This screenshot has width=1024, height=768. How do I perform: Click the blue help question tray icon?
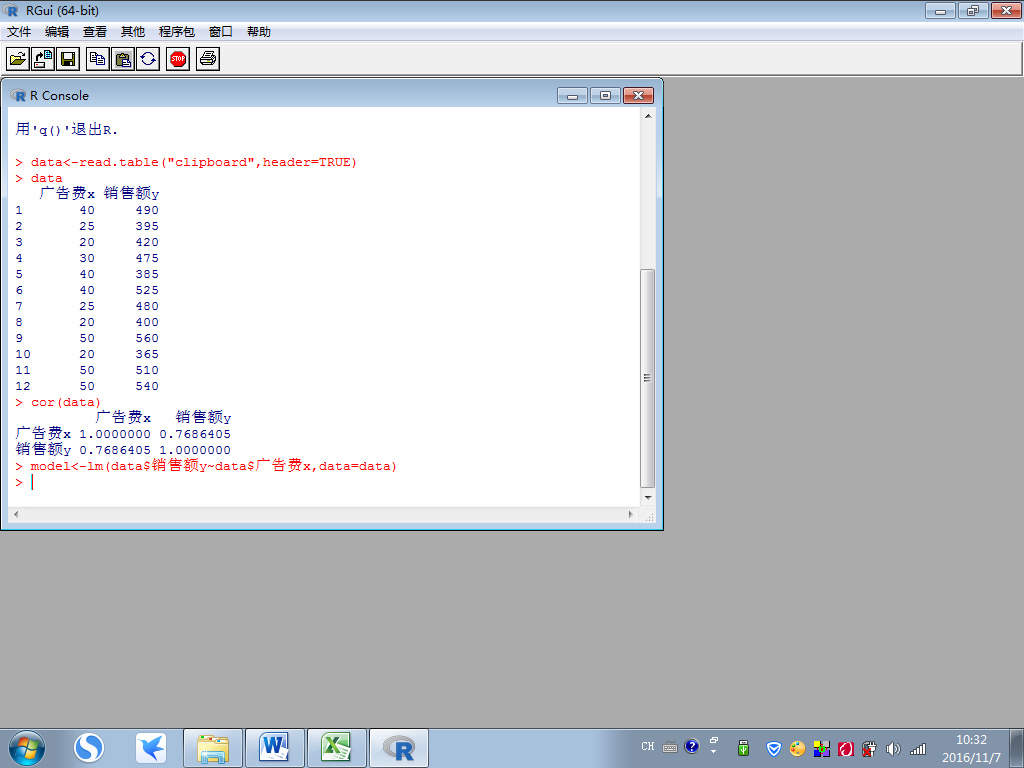(x=692, y=746)
